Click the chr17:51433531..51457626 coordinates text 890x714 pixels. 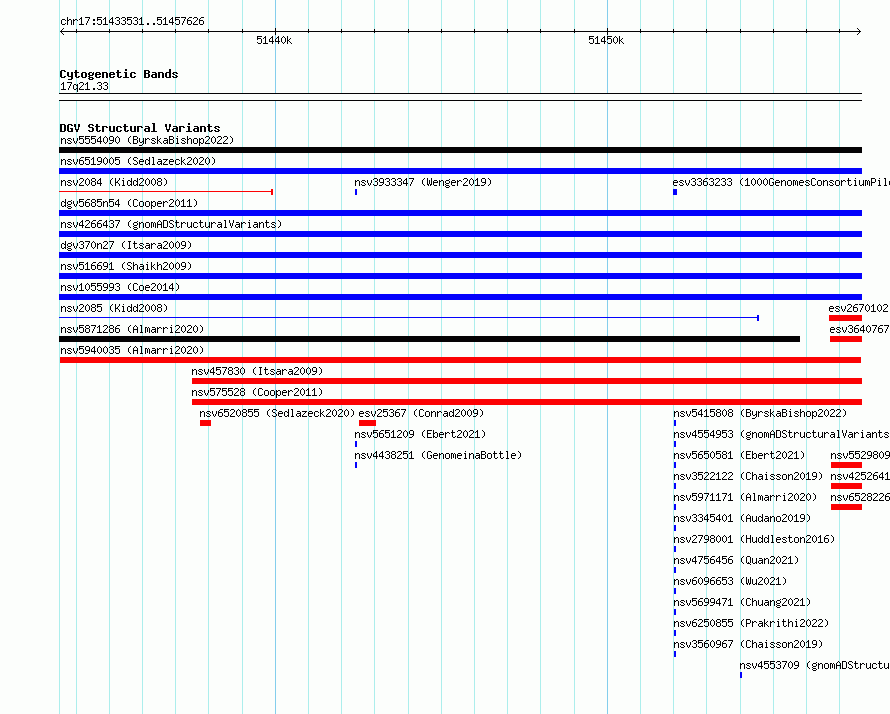(x=132, y=21)
